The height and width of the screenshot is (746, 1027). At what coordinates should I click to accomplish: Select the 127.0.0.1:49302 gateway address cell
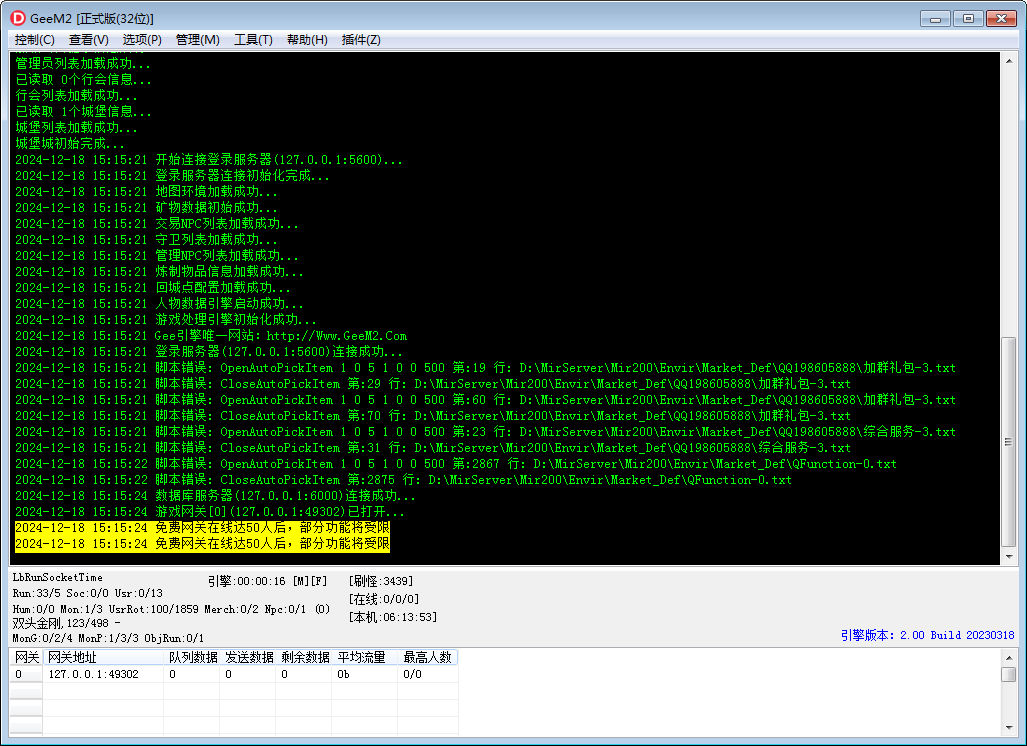[103, 674]
